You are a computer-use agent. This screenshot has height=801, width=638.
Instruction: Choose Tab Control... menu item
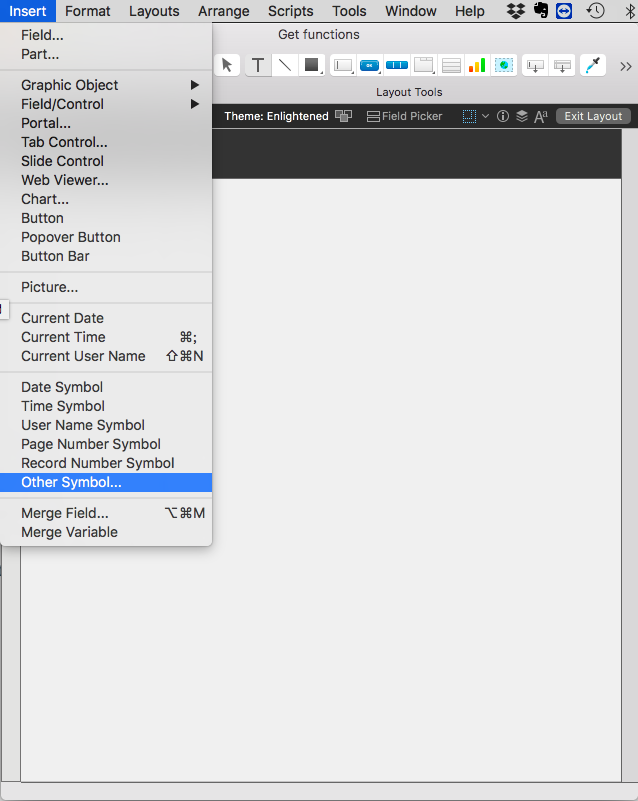[106, 142]
